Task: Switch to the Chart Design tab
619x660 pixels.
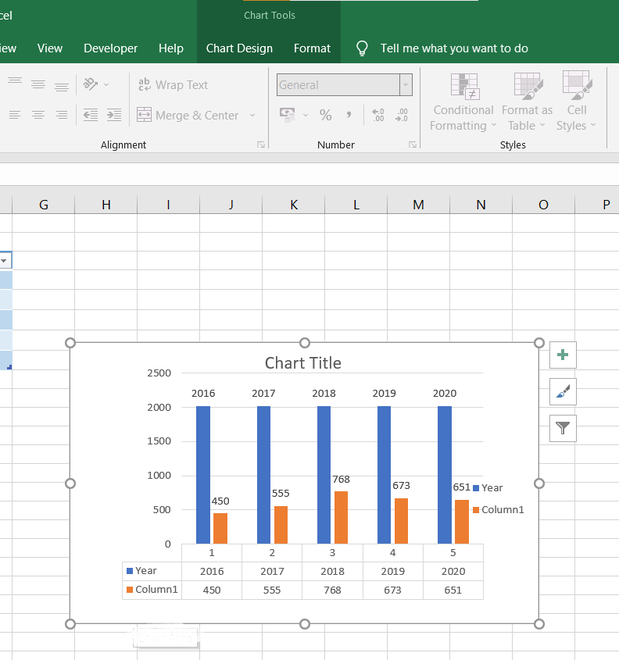Action: click(239, 48)
